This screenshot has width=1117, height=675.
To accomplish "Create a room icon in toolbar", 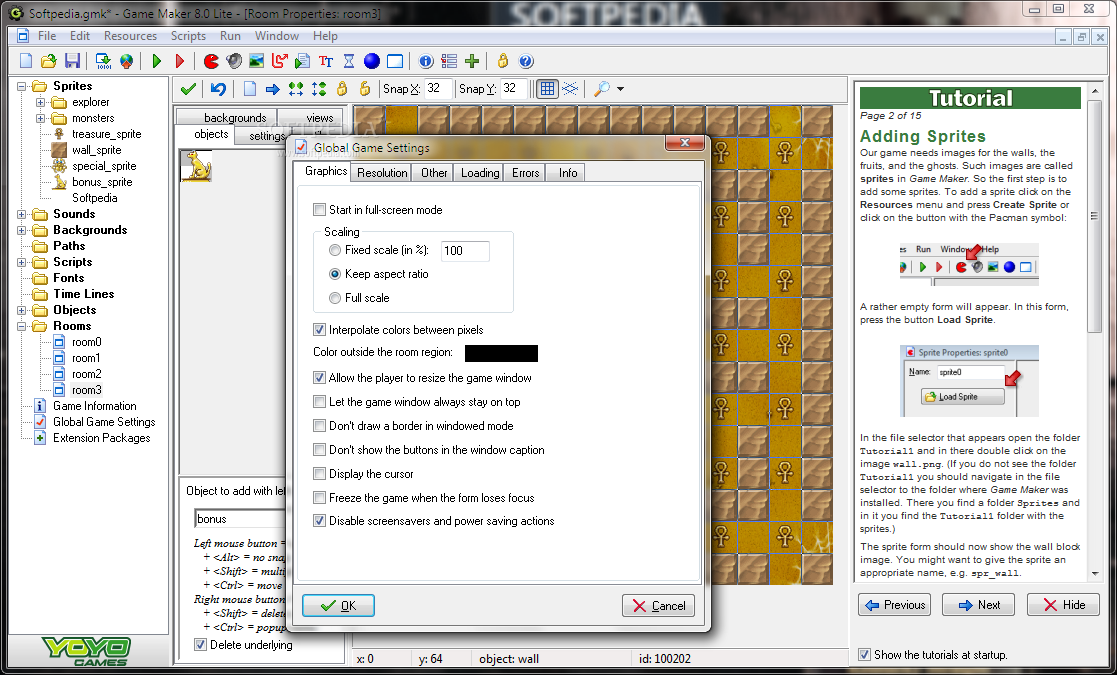I will (395, 61).
